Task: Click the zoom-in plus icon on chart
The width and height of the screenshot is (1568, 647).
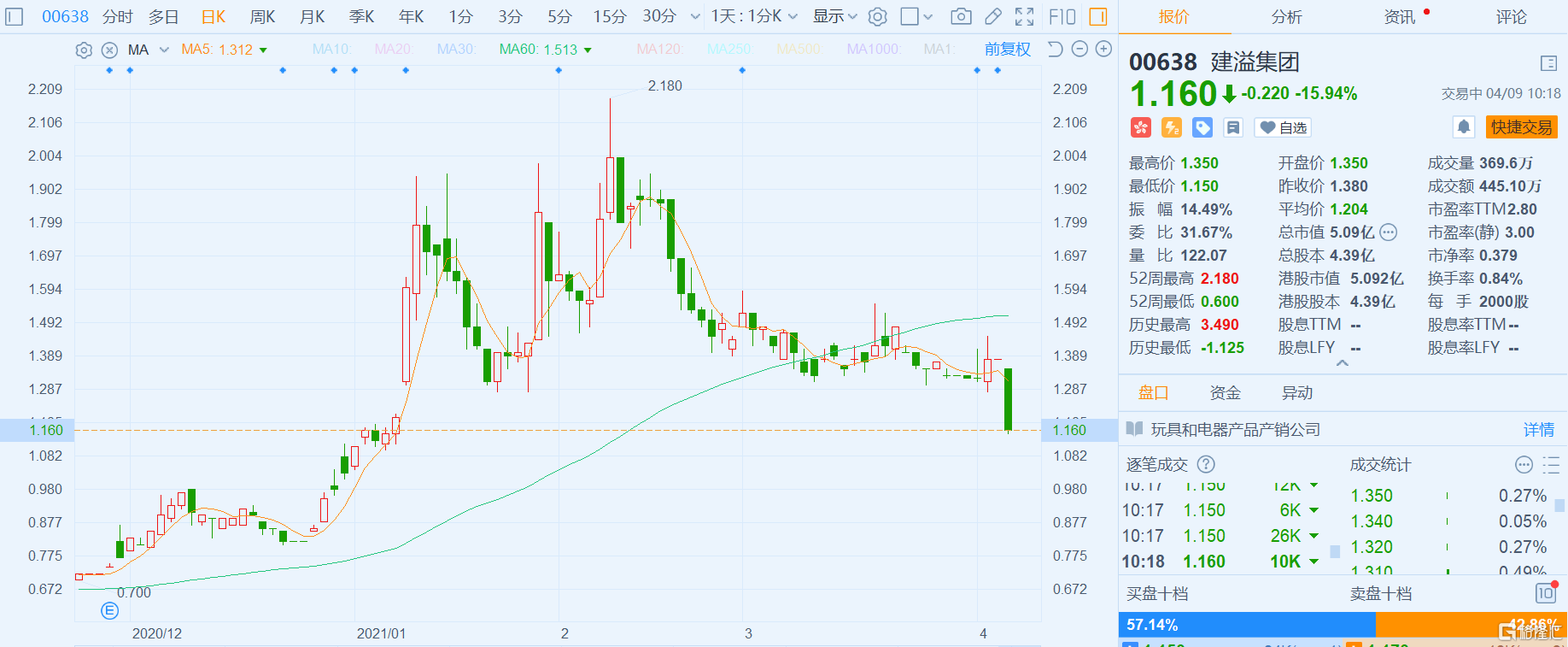Action: [1103, 49]
